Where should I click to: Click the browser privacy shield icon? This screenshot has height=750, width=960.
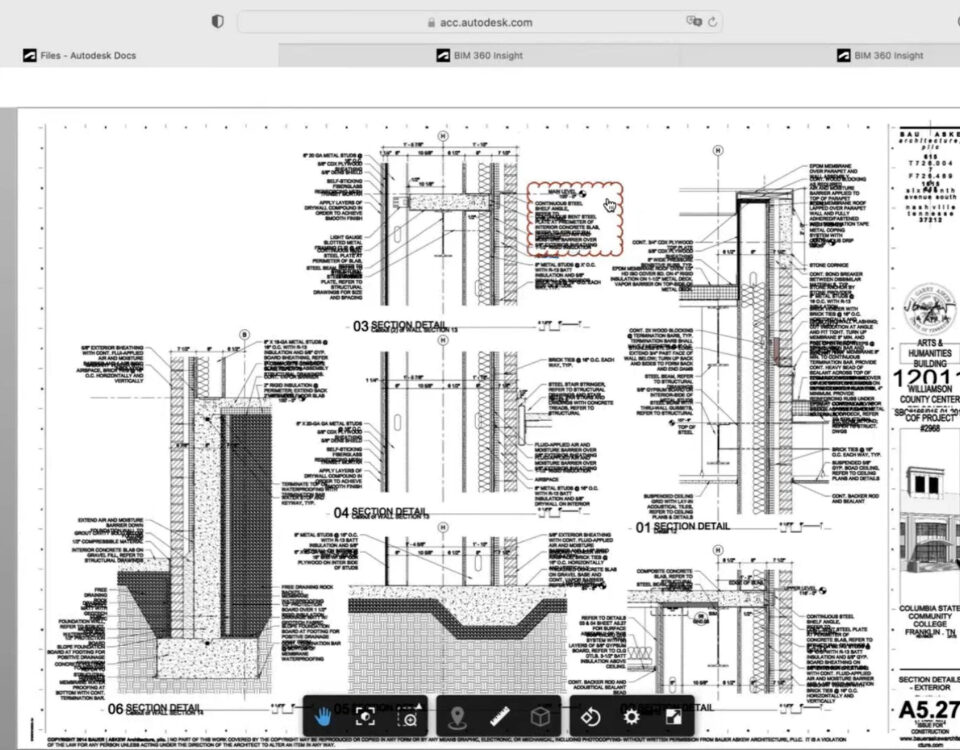click(216, 20)
